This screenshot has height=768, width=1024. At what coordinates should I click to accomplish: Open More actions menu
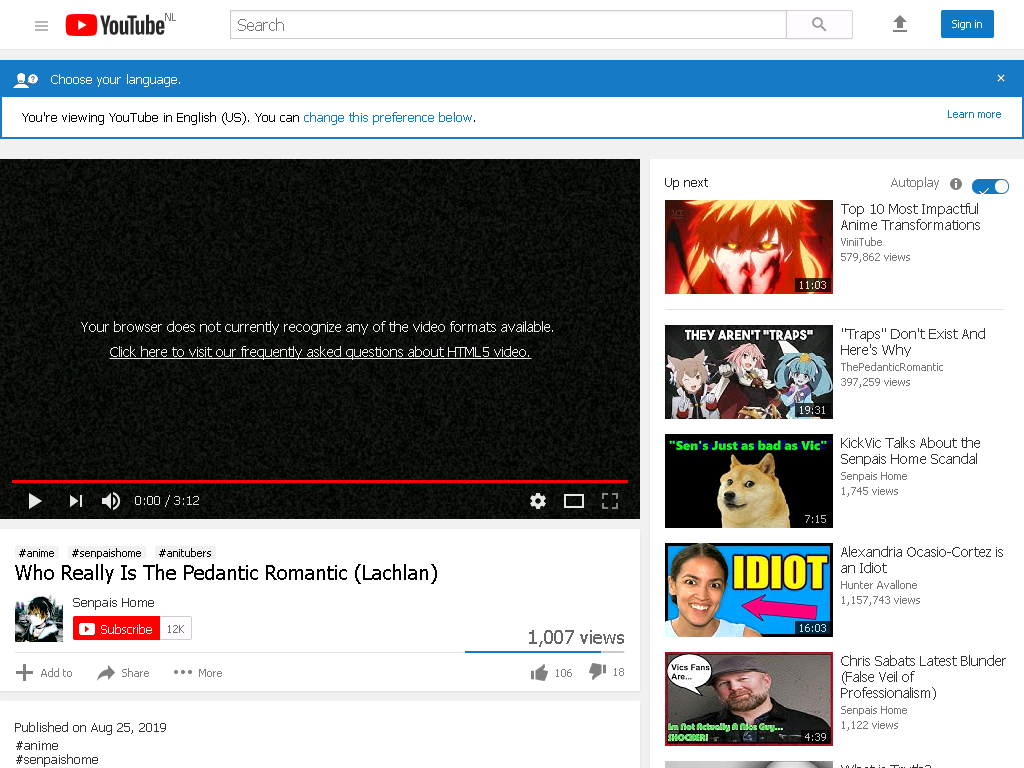click(x=198, y=673)
